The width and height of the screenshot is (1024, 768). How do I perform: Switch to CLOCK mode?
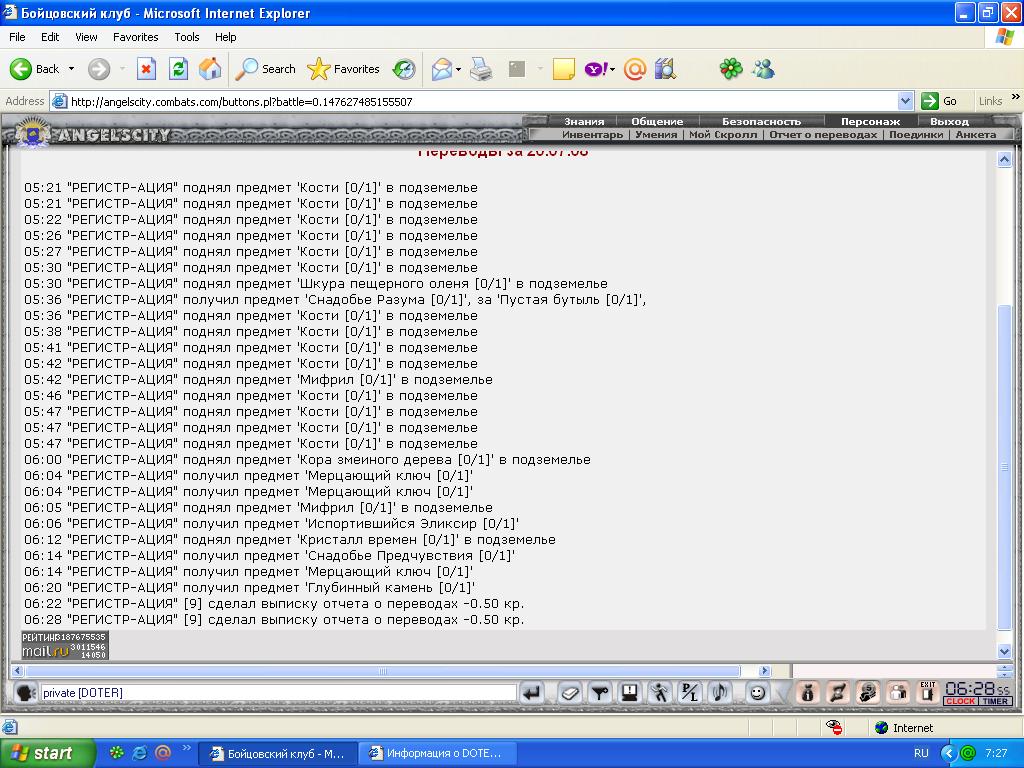click(960, 701)
